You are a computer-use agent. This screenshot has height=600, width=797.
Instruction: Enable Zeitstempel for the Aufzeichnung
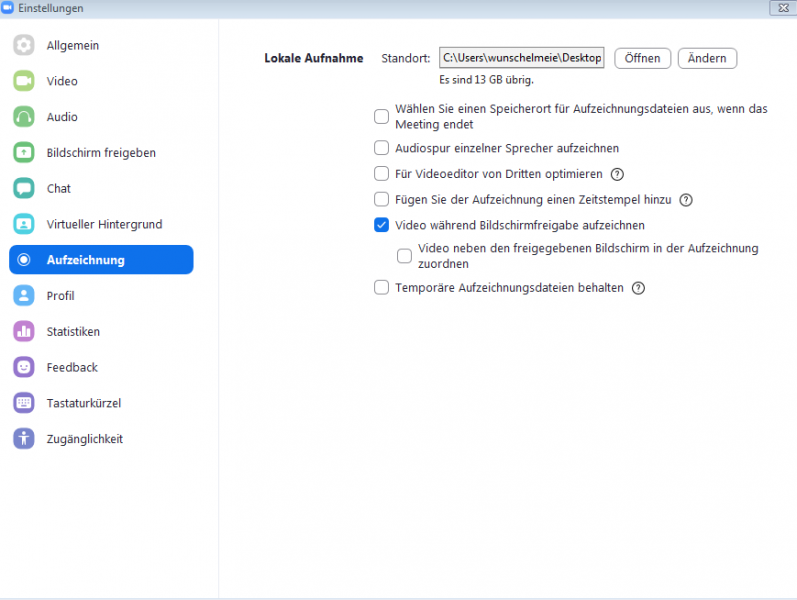coord(381,199)
